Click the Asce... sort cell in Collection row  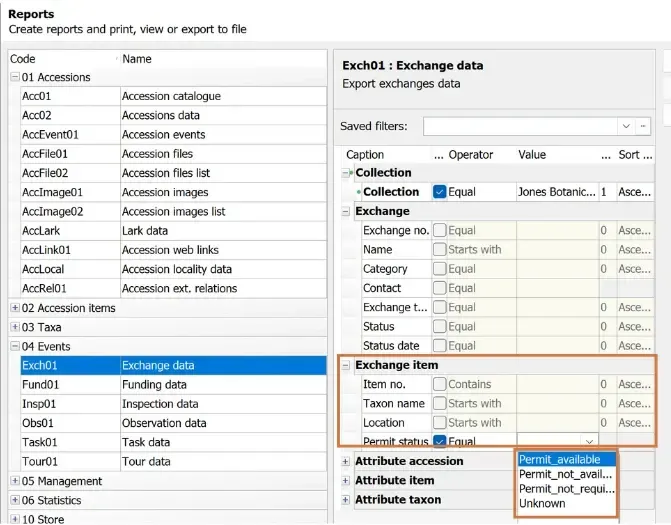pyautogui.click(x=635, y=192)
